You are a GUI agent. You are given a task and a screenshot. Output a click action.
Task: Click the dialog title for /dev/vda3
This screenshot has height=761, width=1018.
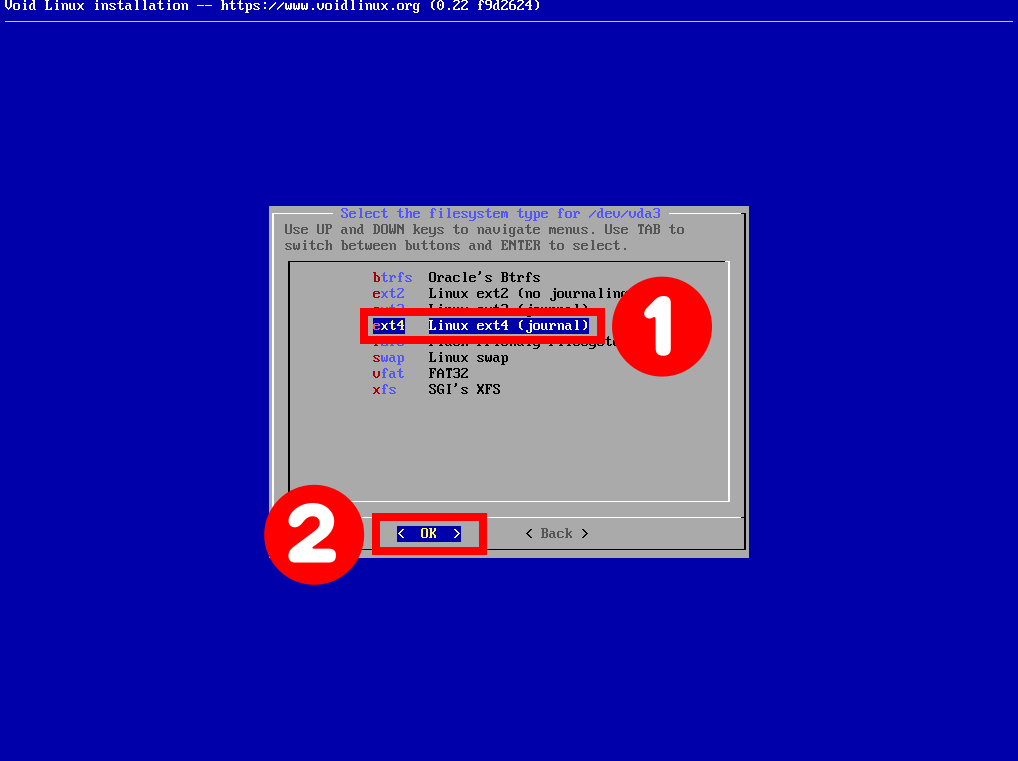501,214
